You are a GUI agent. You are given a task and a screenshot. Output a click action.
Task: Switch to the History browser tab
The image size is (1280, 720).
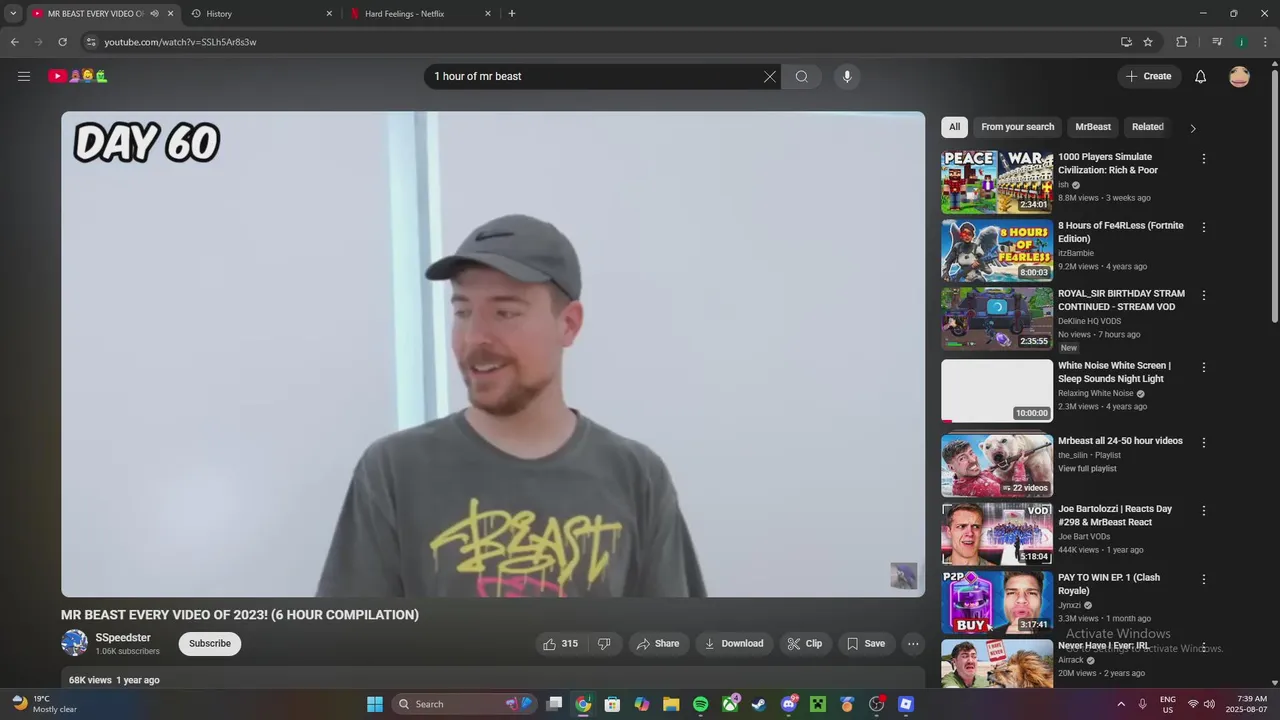coord(260,14)
